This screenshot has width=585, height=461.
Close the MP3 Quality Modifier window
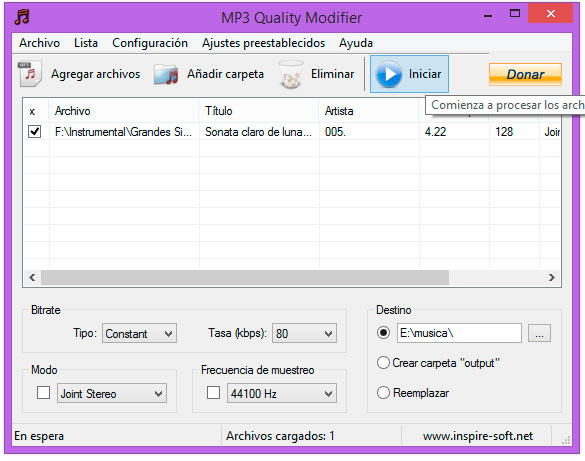(551, 14)
